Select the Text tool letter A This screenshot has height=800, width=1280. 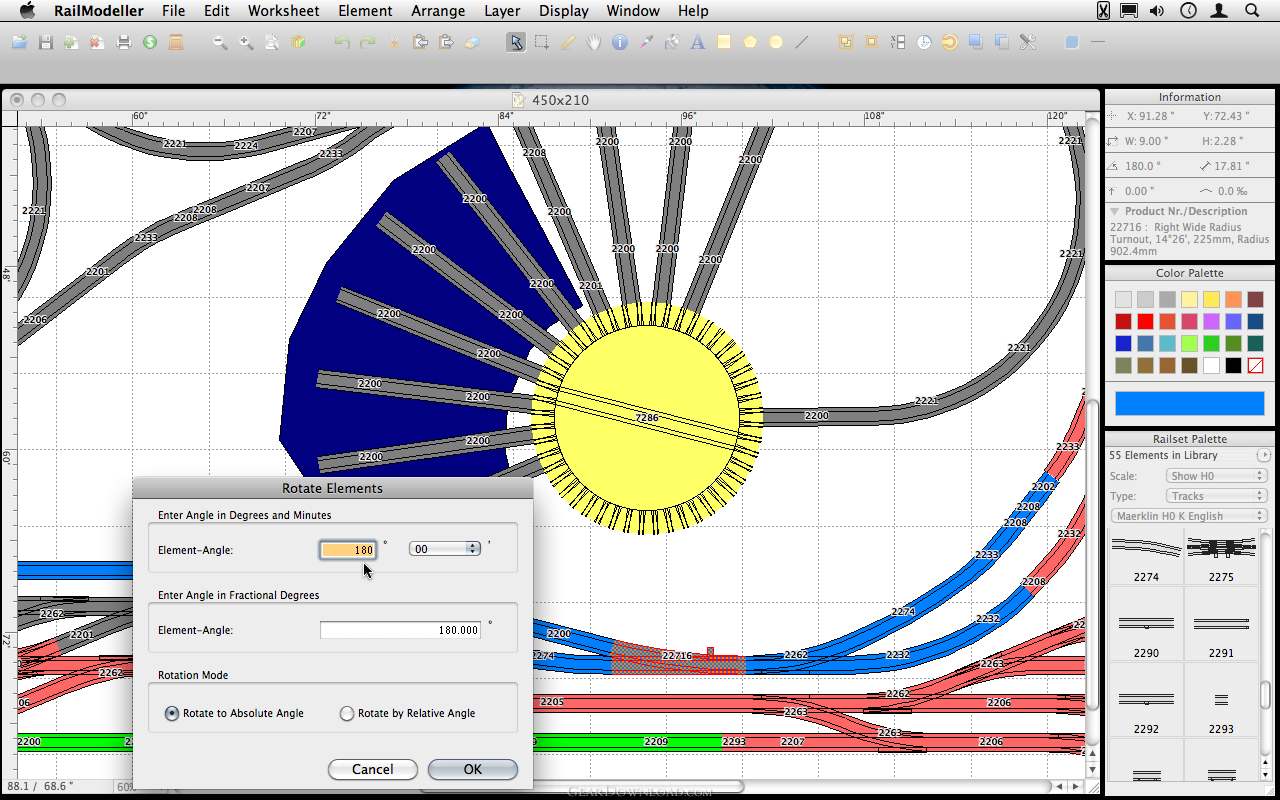pos(698,42)
